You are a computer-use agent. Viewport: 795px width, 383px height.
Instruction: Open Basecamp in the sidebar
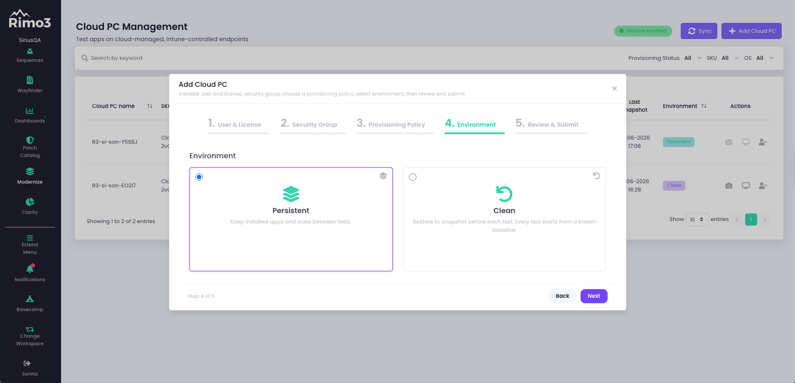point(30,303)
